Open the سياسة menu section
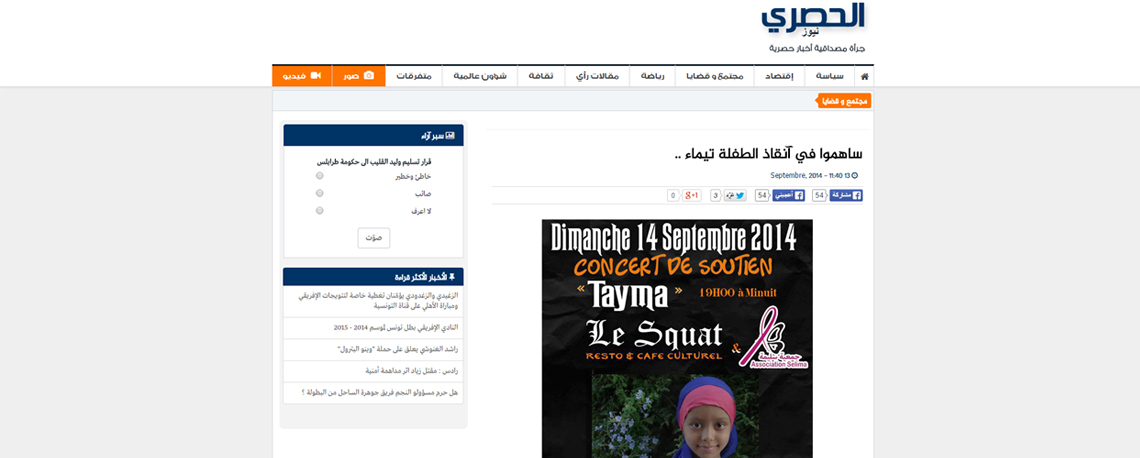This screenshot has width=1140, height=458. (830, 76)
